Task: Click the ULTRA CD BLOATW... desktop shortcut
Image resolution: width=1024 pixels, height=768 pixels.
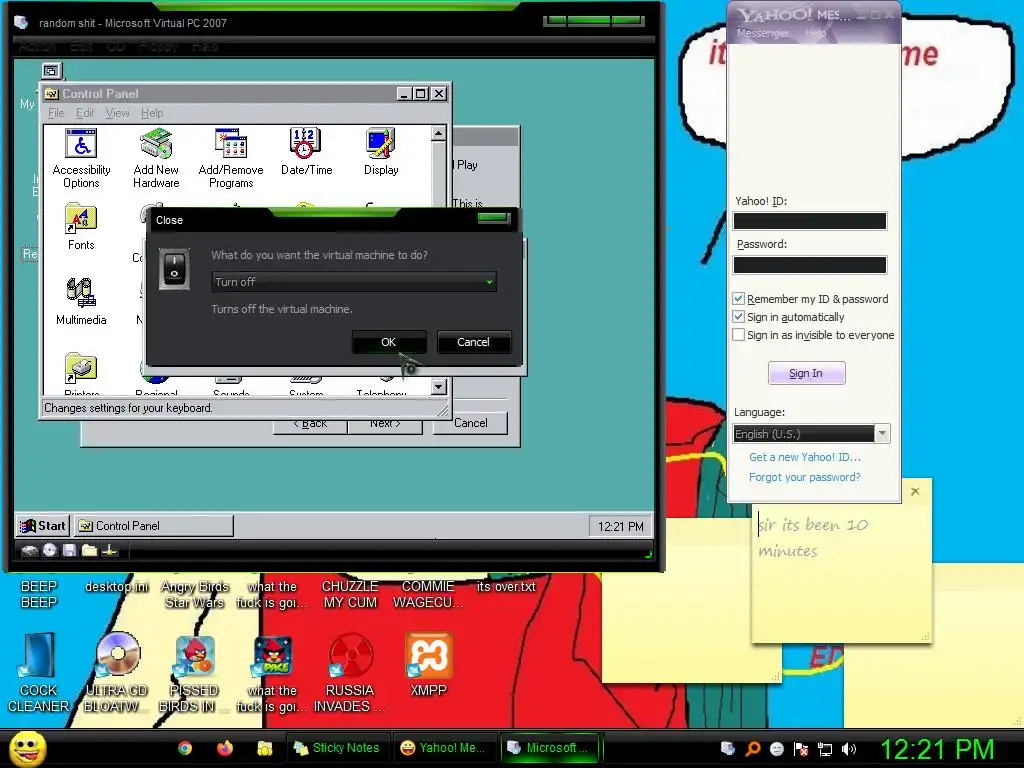Action: 117,673
